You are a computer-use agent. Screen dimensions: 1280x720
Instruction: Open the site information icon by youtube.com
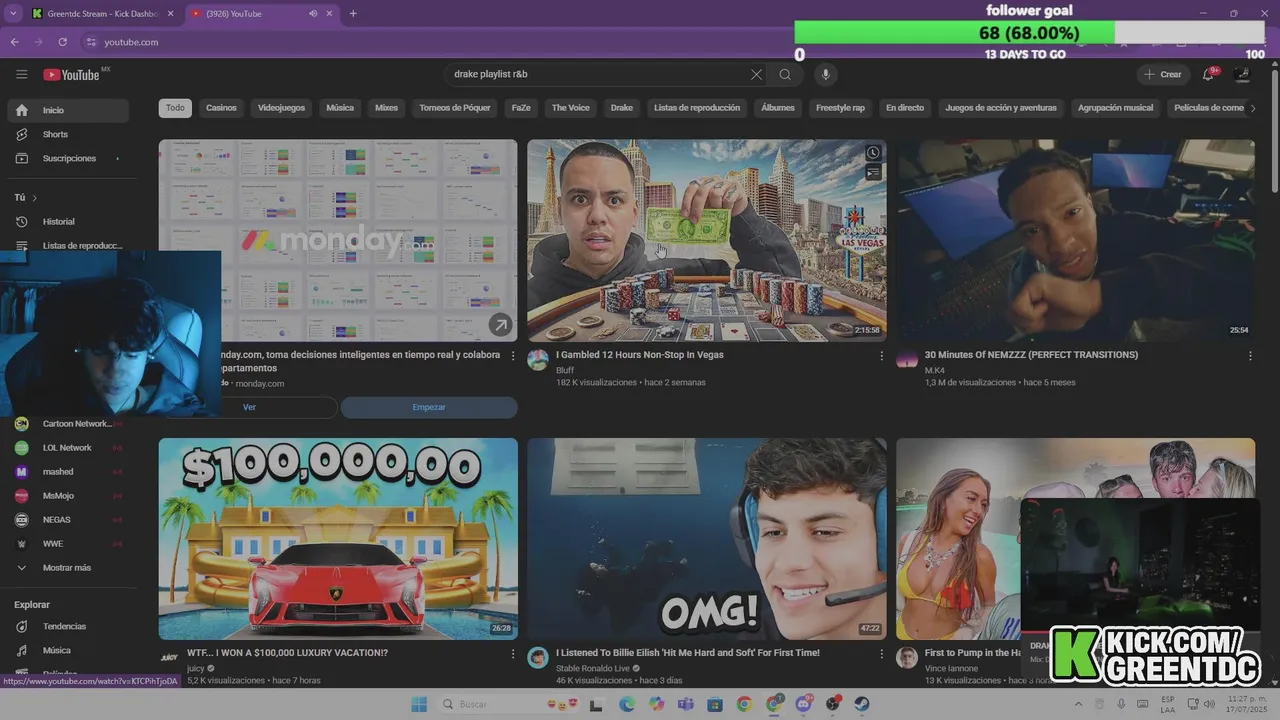[x=91, y=42]
